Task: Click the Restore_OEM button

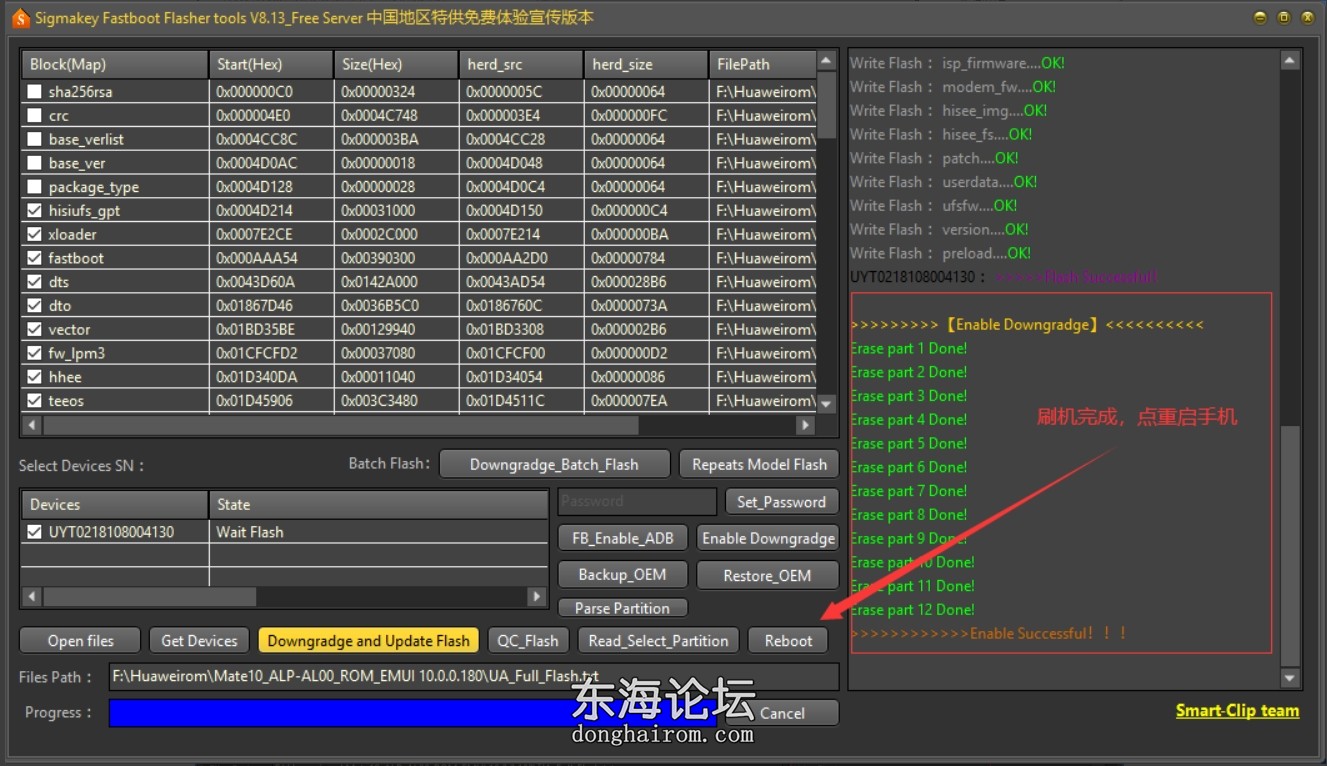Action: [x=767, y=575]
